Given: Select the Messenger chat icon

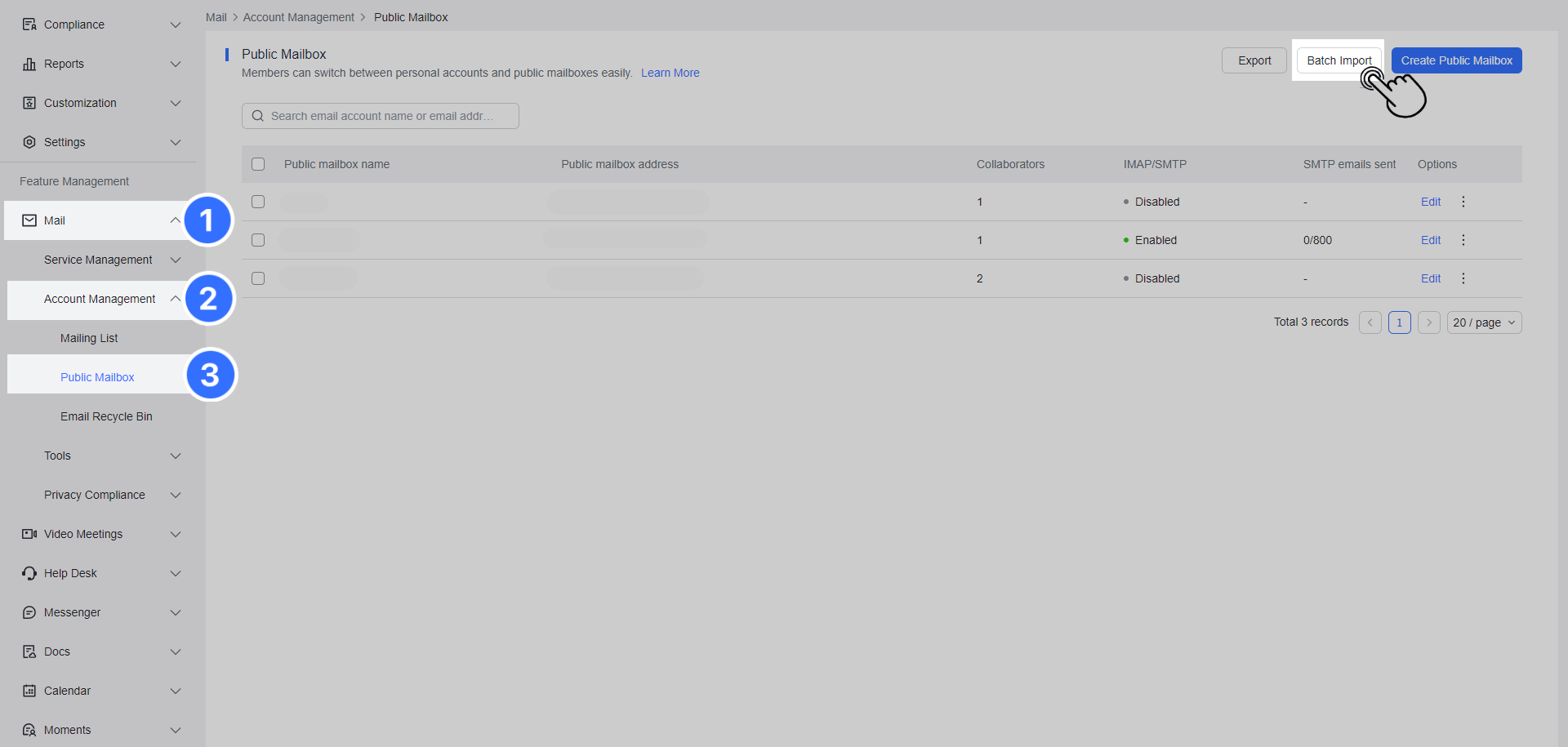Looking at the screenshot, I should click(x=29, y=612).
